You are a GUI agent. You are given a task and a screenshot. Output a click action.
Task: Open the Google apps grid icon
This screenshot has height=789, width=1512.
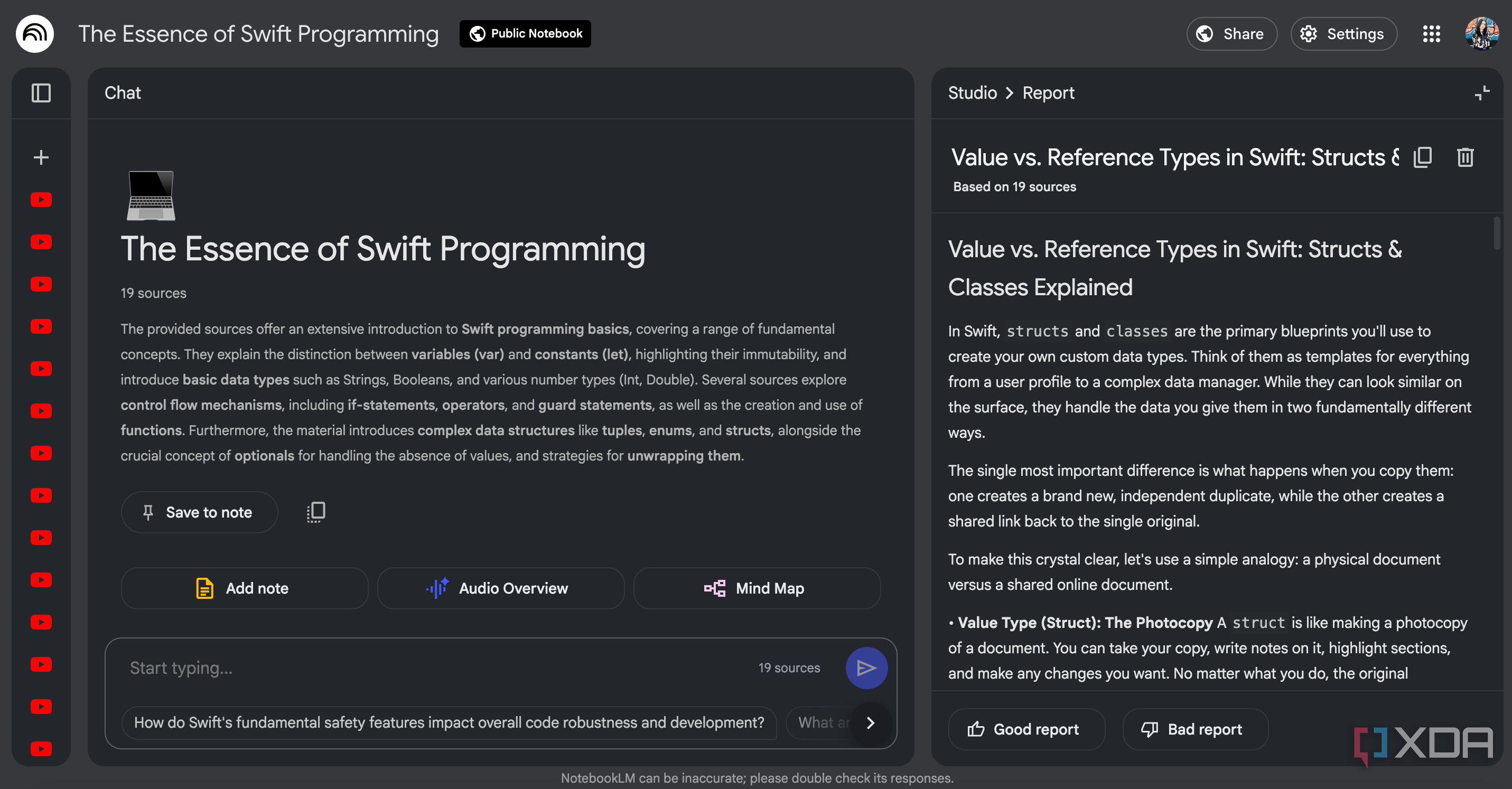(1432, 34)
